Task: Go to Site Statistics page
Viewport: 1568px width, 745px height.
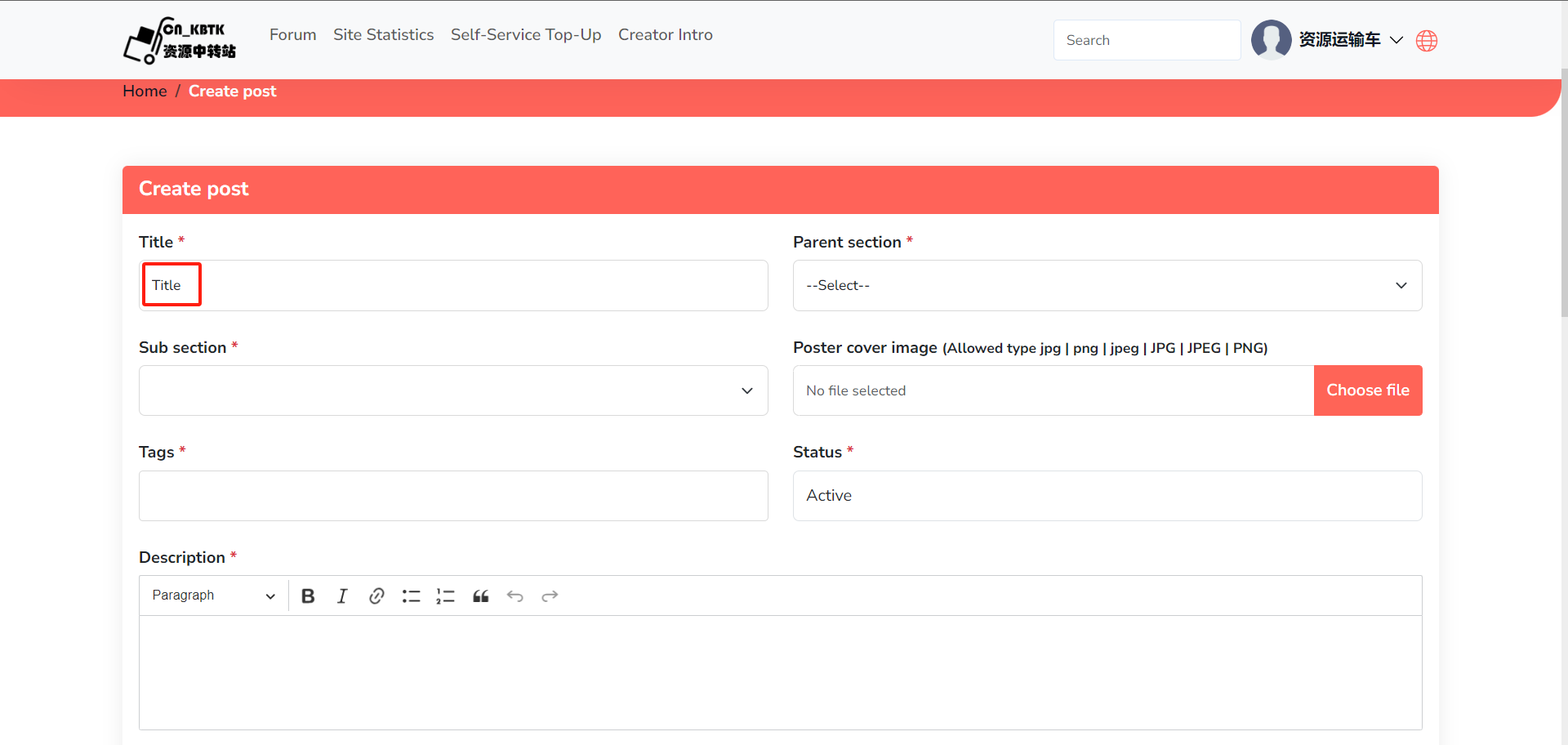Action: tap(383, 35)
